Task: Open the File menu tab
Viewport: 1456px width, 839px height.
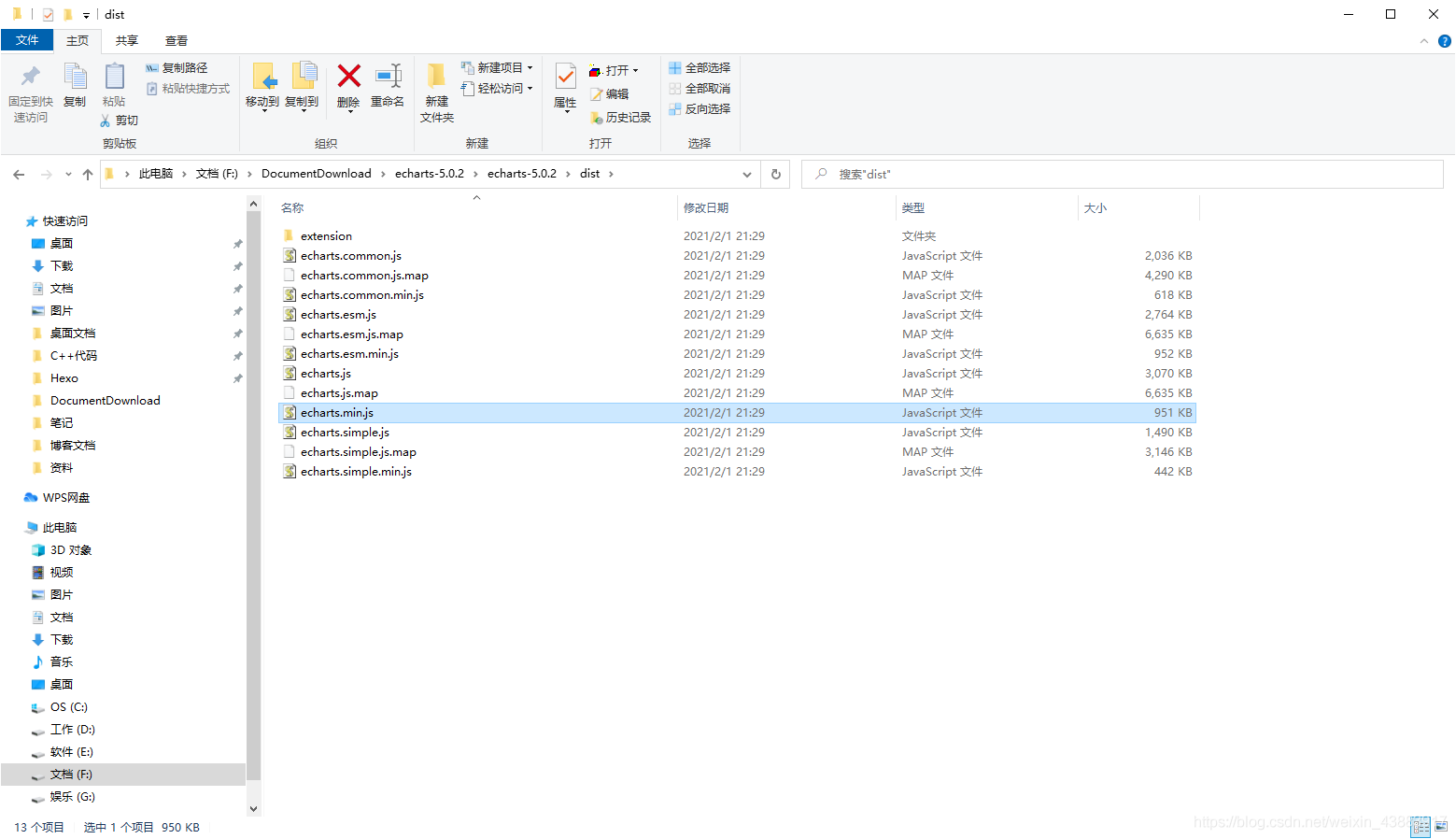Action: tap(27, 40)
